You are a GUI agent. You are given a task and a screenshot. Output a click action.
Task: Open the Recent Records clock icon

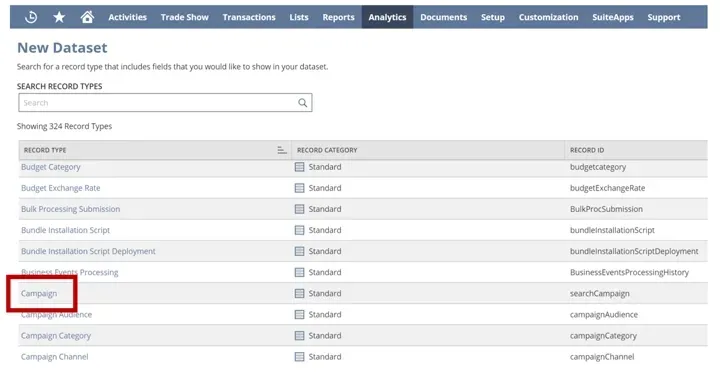[31, 17]
